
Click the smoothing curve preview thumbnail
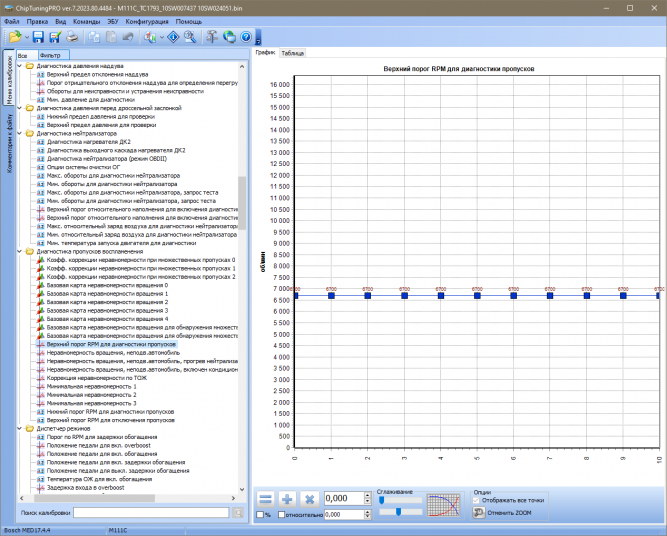point(444,505)
